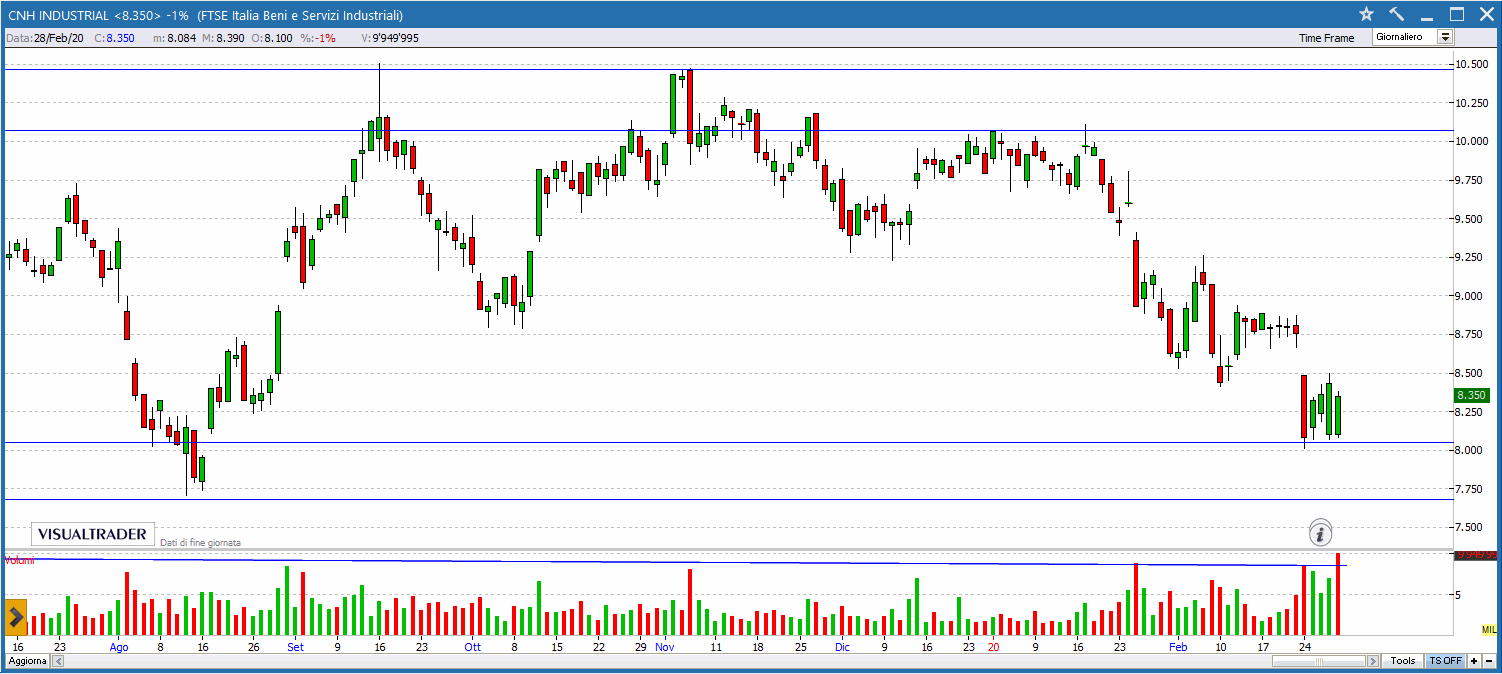This screenshot has height=674, width=1502.
Task: Open the Tools button
Action: [1403, 661]
